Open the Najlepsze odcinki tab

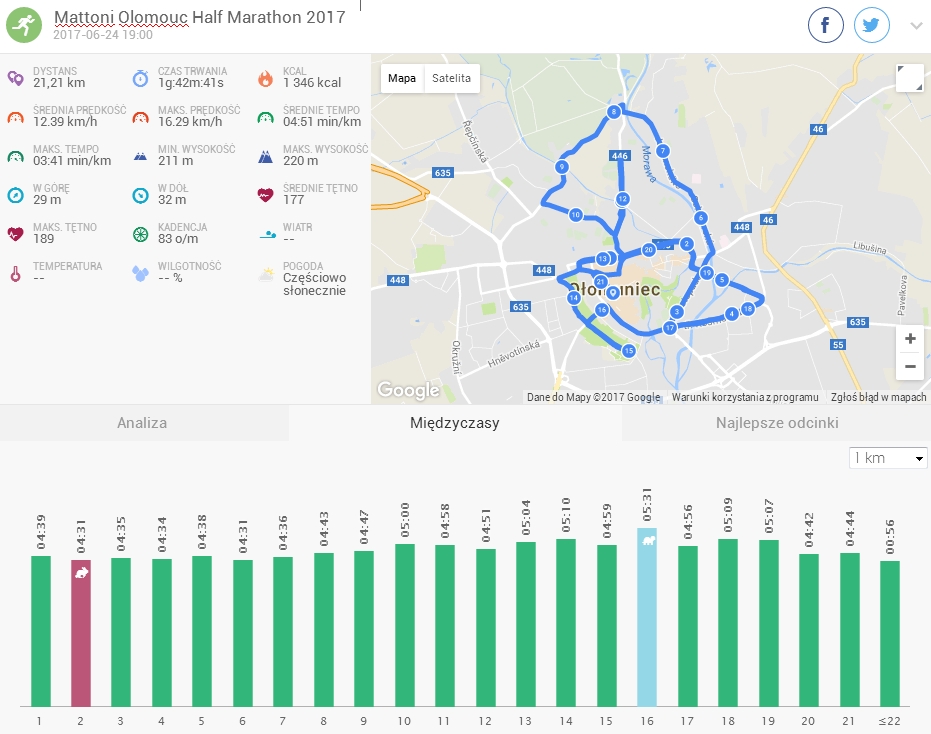776,423
